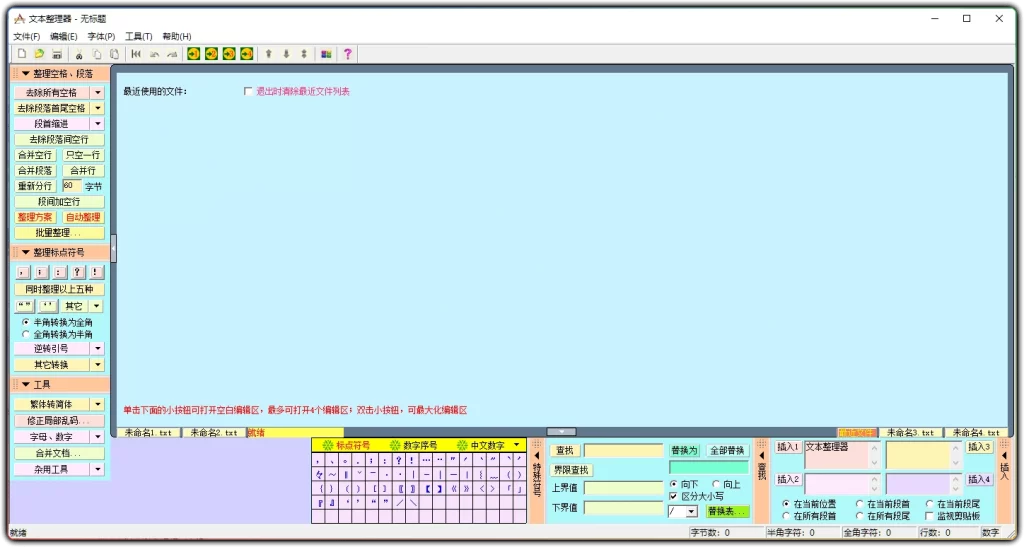Image resolution: width=1024 pixels, height=547 pixels.
Task: Switch to the 未命名3.txt tab
Action: 910,433
